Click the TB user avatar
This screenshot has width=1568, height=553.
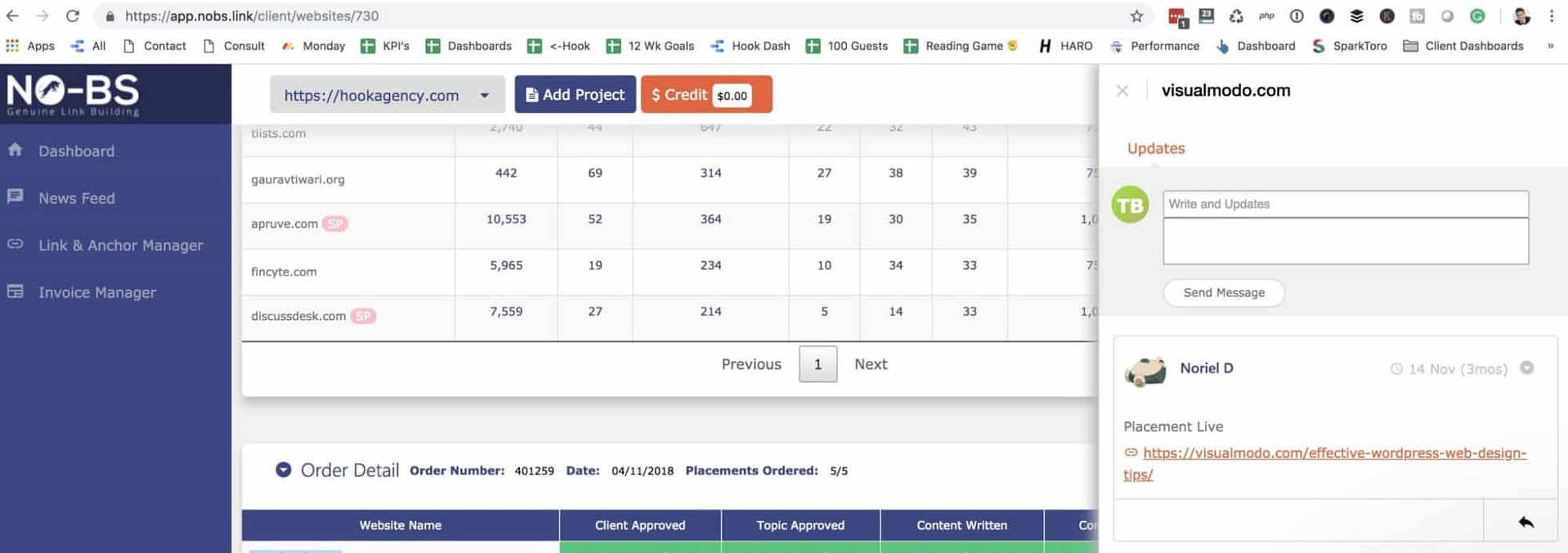click(1131, 205)
